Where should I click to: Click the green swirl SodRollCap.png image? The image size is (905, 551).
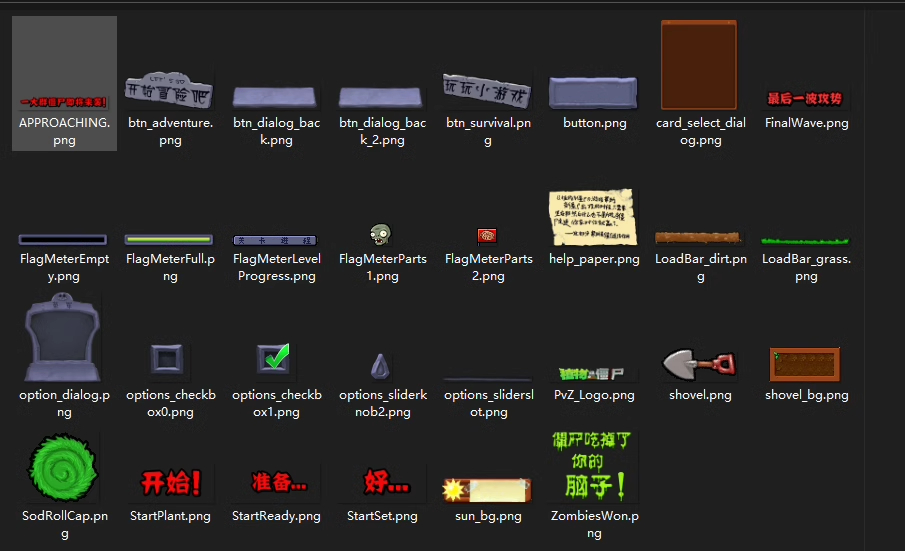[x=63, y=468]
